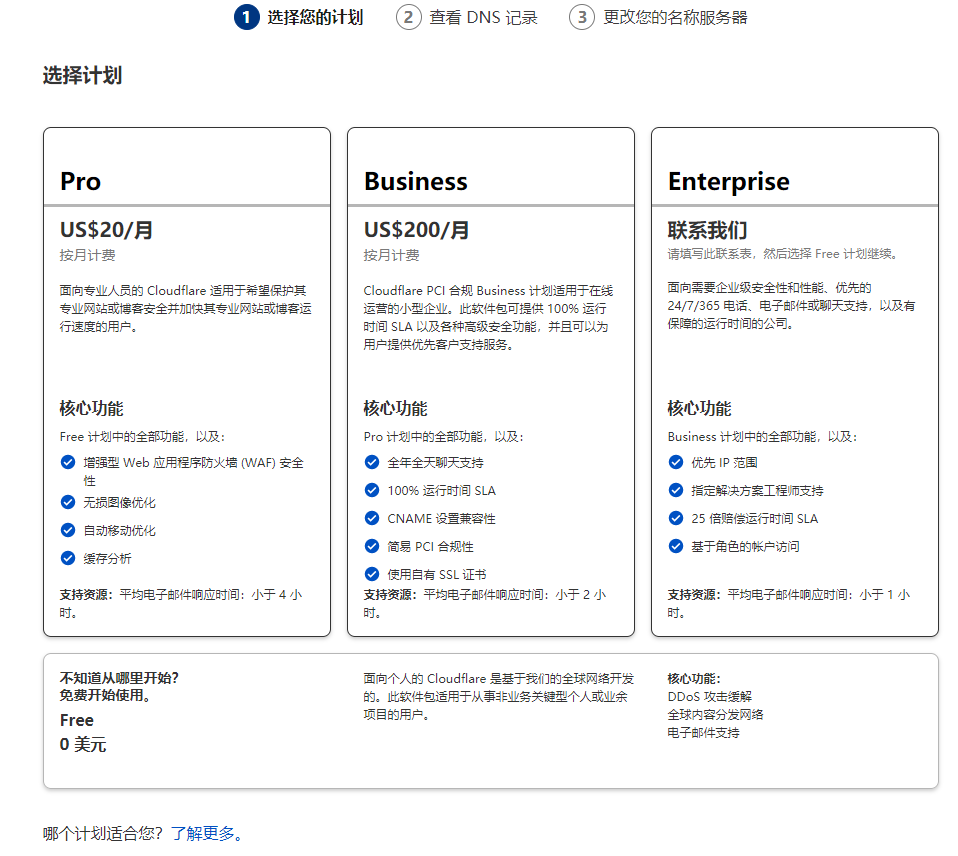Click checkmark beside 100% 运行时间 SLA
The image size is (958, 856).
tap(371, 490)
